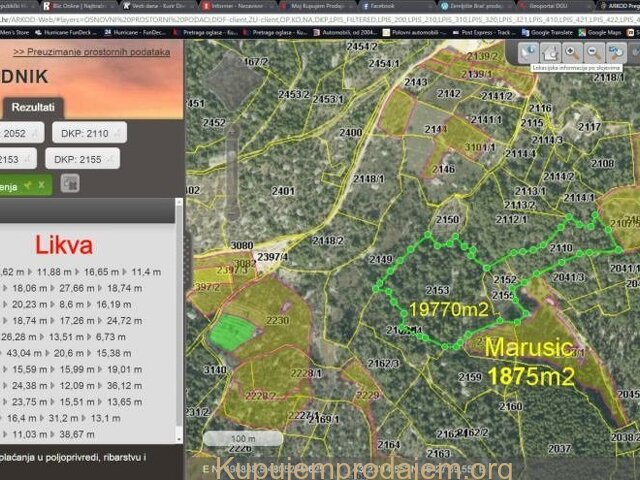Remove the DKP: 2155 chip
640x480 pixels.
pos(111,159)
